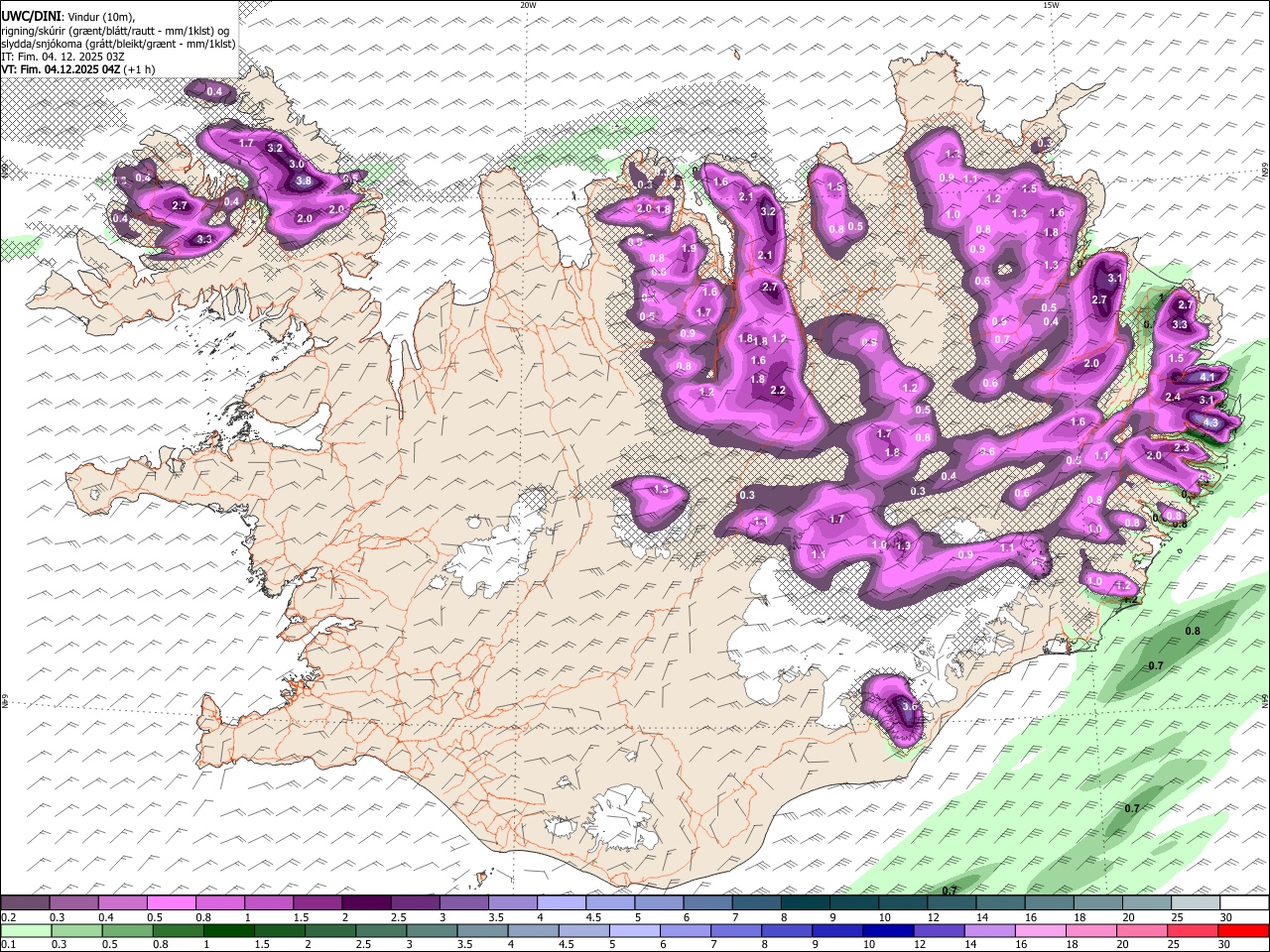The image size is (1270, 952).
Task: Click the 2.3 snowfall value in the Eastfjords
Action: click(x=1181, y=448)
